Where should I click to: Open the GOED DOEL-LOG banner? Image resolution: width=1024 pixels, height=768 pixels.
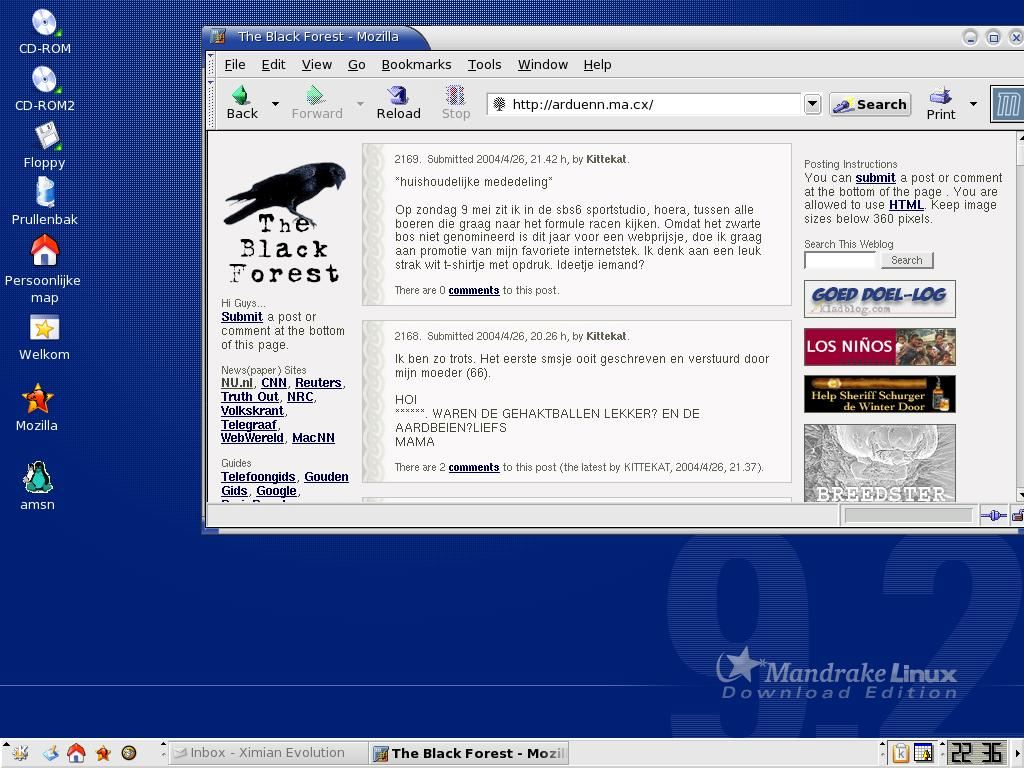point(880,298)
